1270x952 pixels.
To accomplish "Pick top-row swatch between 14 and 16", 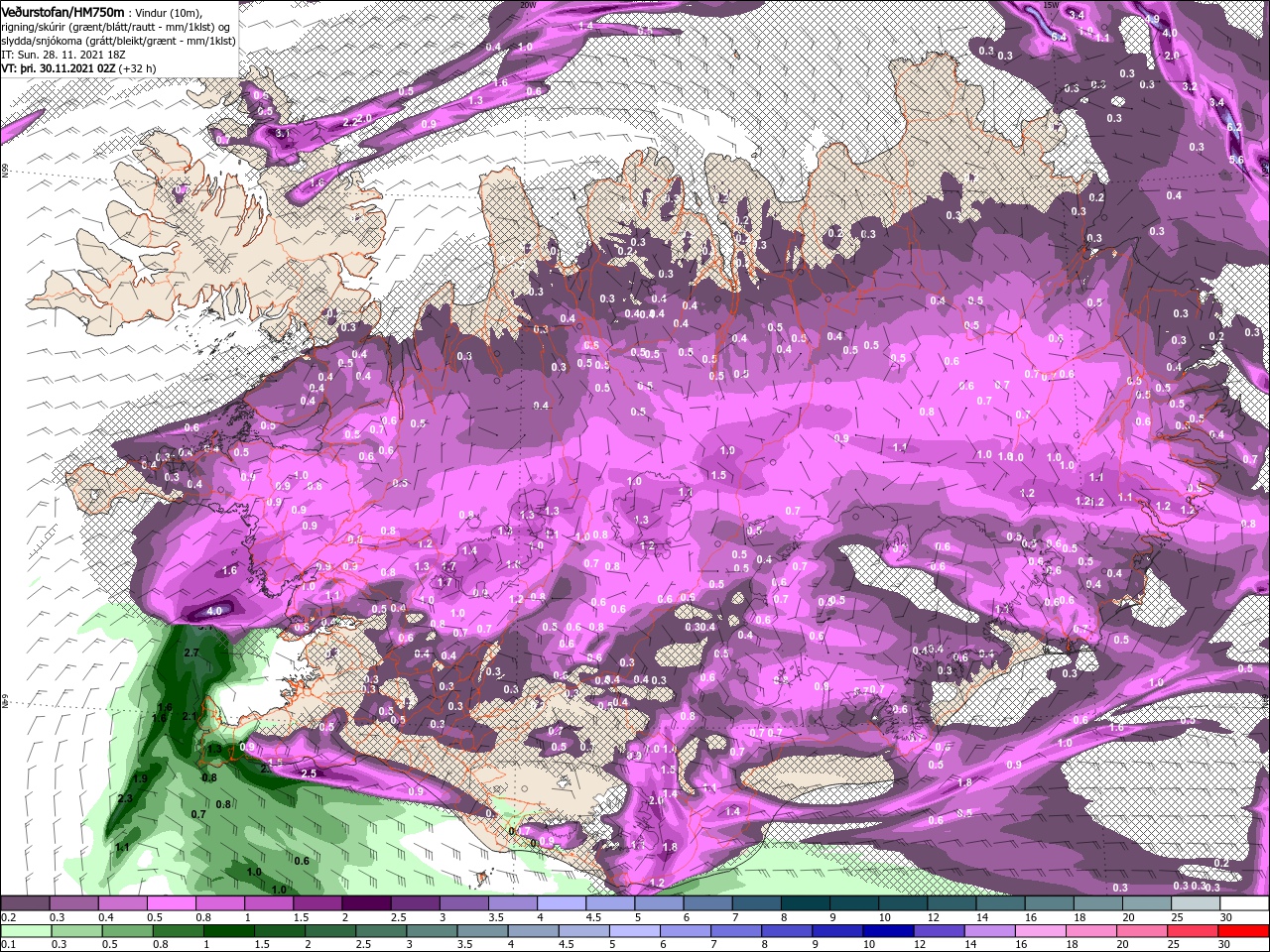I will [x=1001, y=903].
